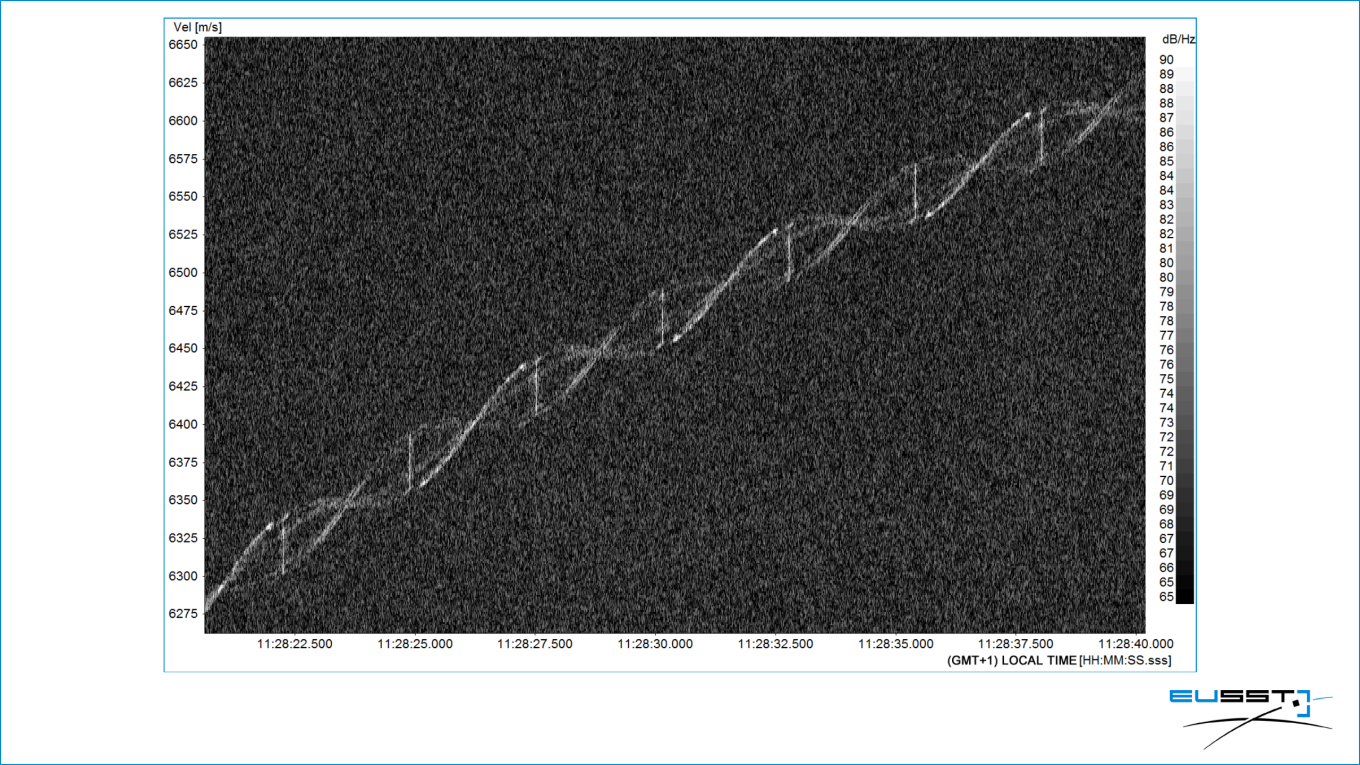
Task: Click the 6600 velocity tick label
Action: click(x=183, y=121)
